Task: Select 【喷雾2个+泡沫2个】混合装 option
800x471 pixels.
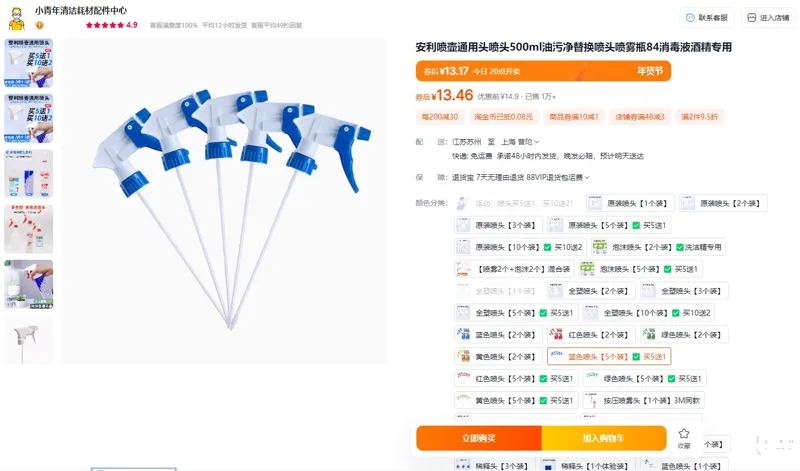Action: tap(514, 269)
